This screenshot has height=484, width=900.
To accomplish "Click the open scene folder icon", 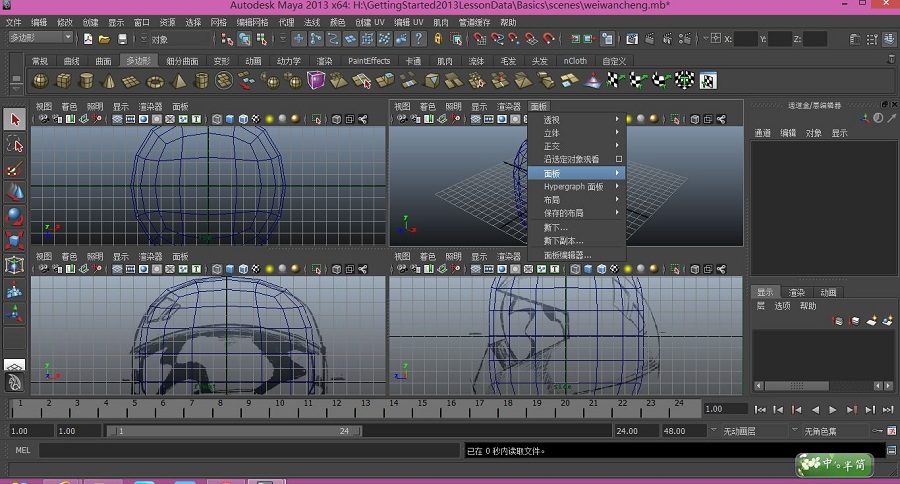I will tap(104, 39).
